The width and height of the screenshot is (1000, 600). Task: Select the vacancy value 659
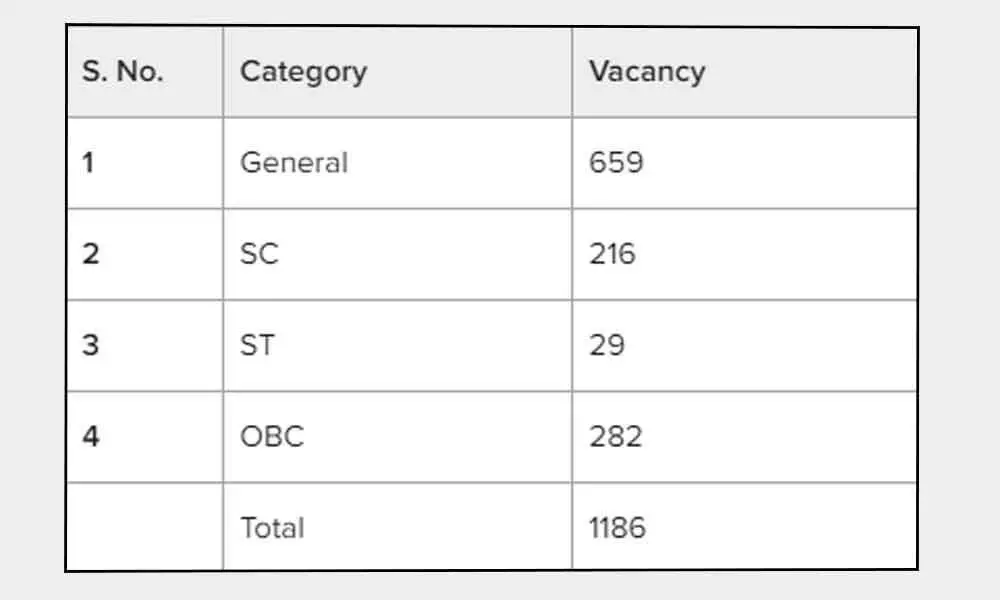coord(616,162)
